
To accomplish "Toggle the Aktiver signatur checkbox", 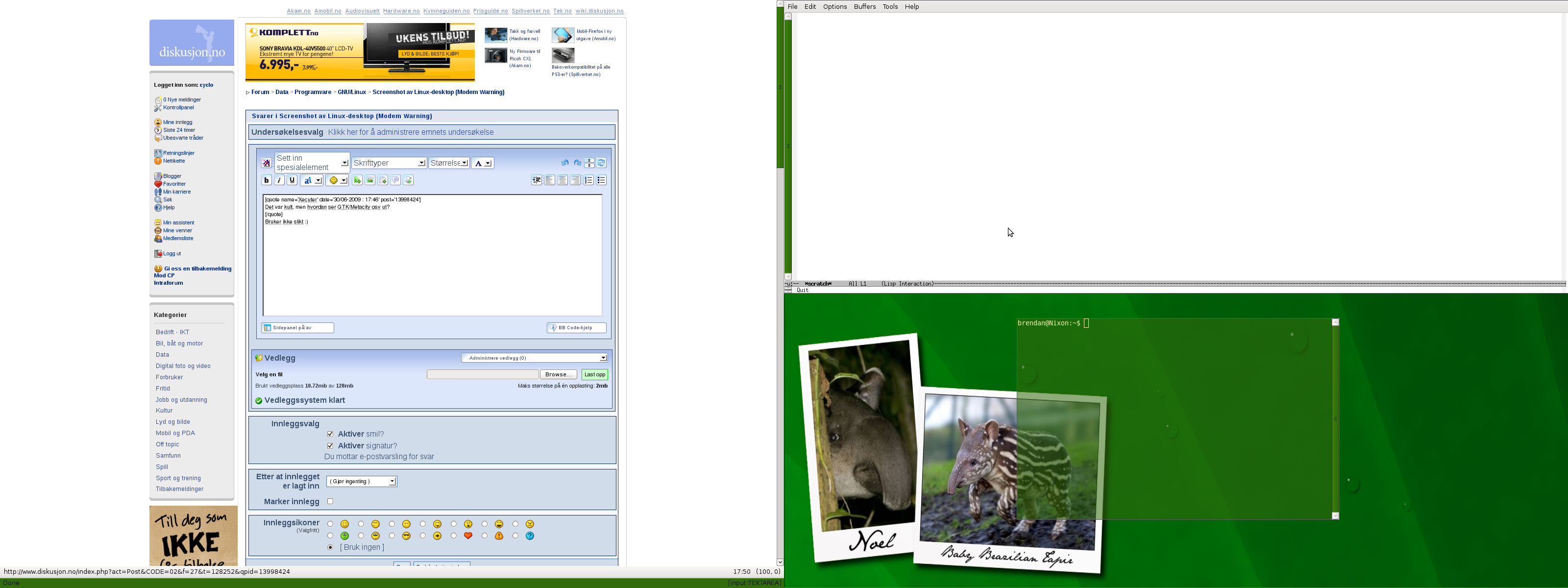I will pyautogui.click(x=330, y=445).
